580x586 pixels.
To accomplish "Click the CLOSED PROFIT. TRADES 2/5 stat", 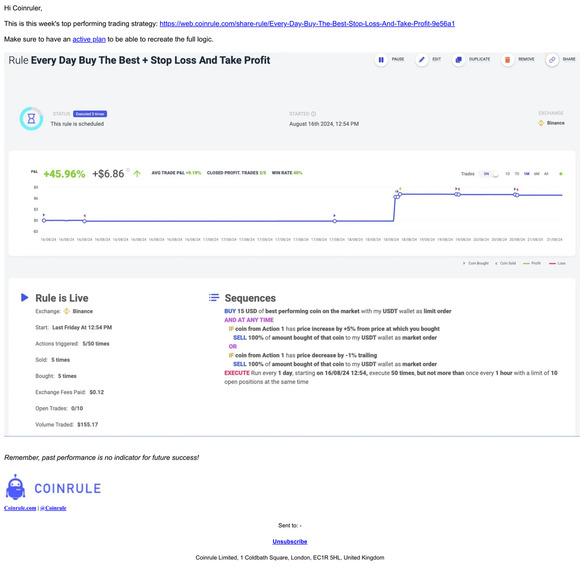I will pyautogui.click(x=237, y=173).
